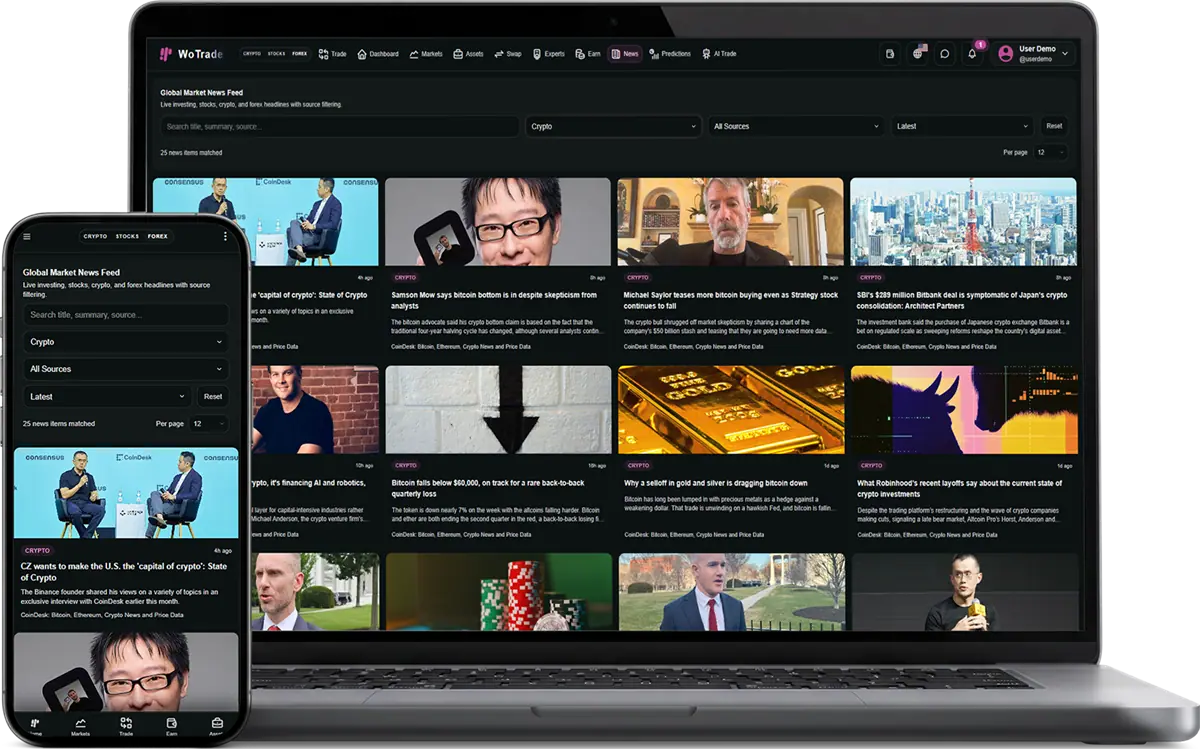Screen dimensions: 1200x749
Task: Open AI Trade in the laptop navigation bar
Action: pyautogui.click(x=720, y=54)
